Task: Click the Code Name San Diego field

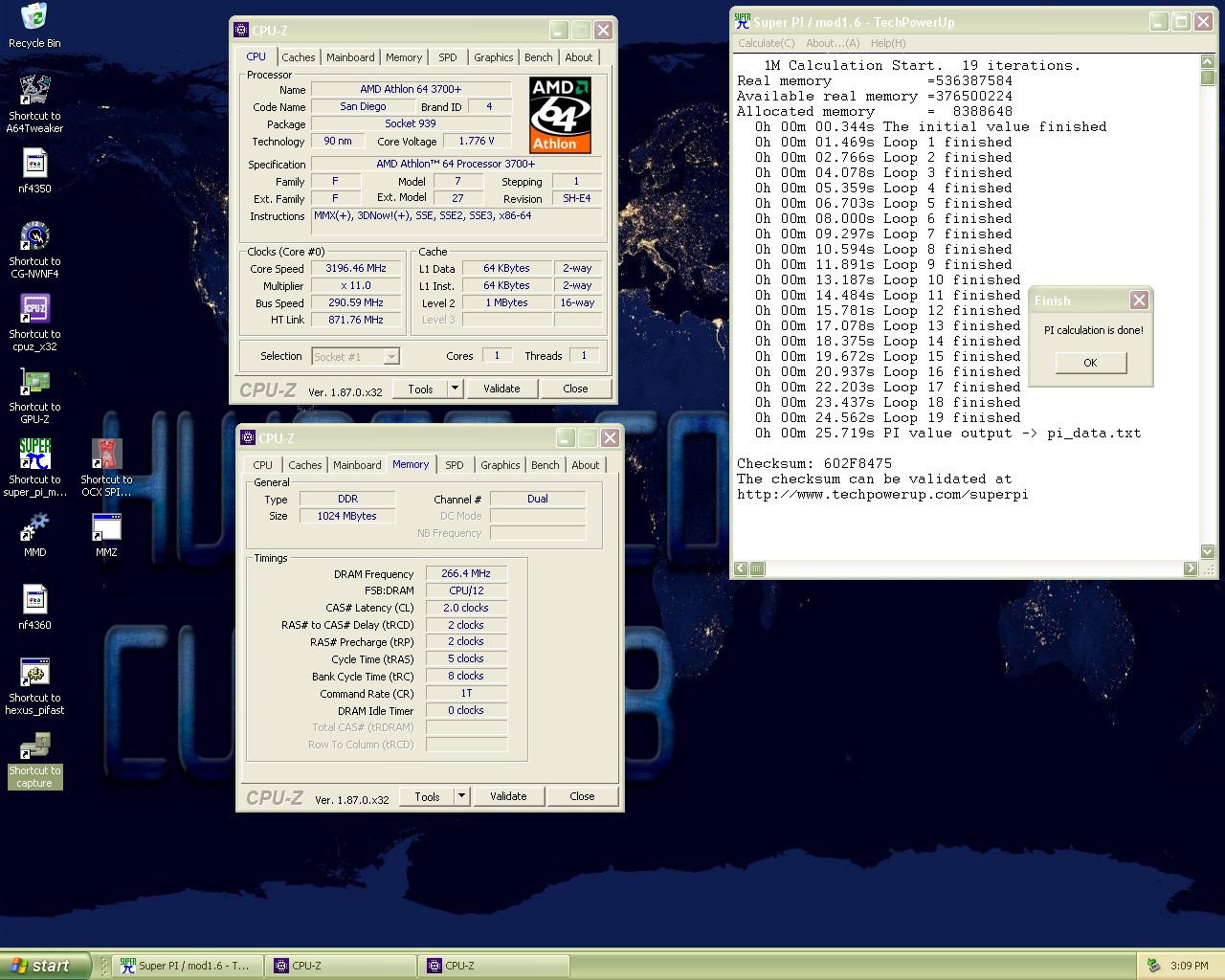Action: [x=363, y=106]
